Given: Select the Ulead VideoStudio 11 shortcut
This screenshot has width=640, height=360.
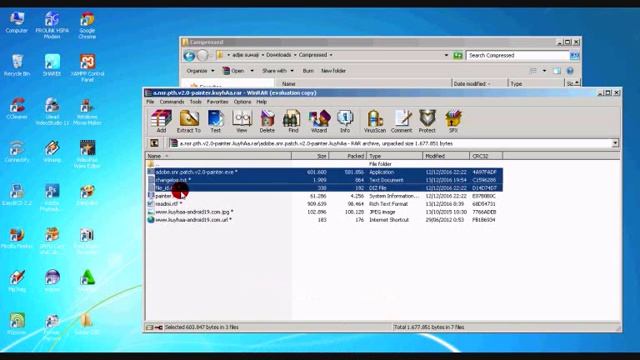Looking at the screenshot, I should [x=52, y=111].
